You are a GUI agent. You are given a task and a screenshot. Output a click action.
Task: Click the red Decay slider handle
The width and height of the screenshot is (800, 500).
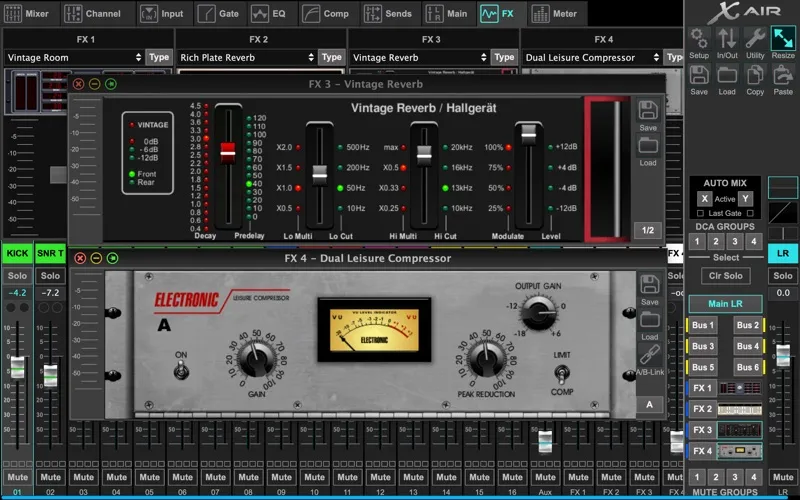point(228,153)
